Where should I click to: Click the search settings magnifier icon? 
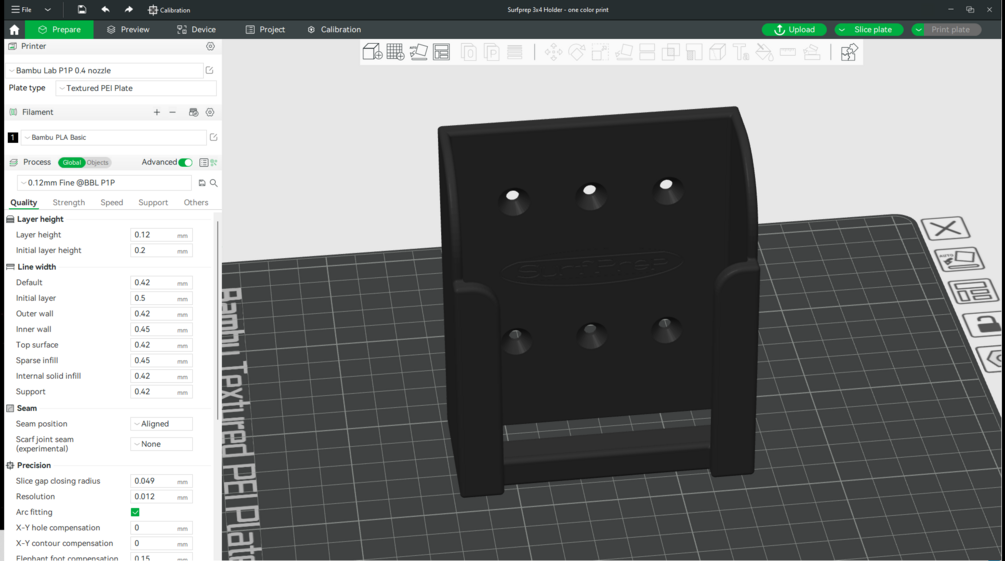213,183
